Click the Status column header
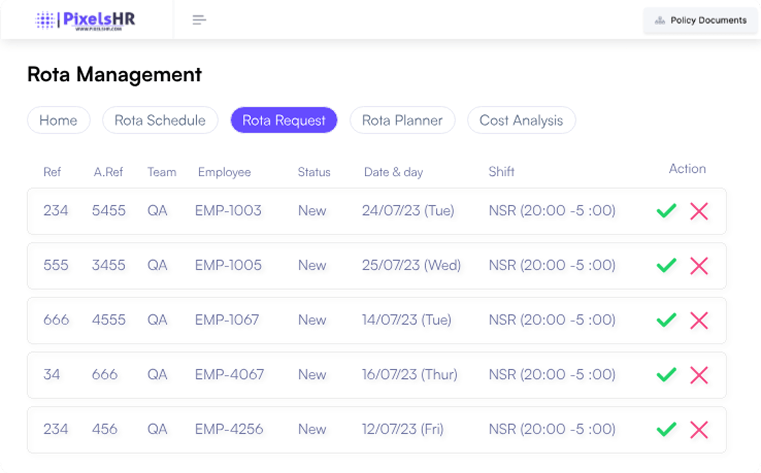The image size is (761, 473). pos(314,172)
